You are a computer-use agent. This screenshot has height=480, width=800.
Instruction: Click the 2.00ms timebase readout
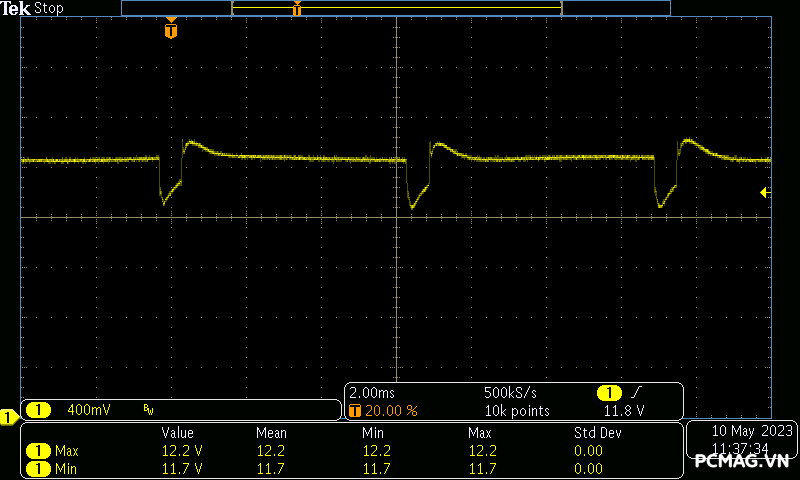point(372,393)
